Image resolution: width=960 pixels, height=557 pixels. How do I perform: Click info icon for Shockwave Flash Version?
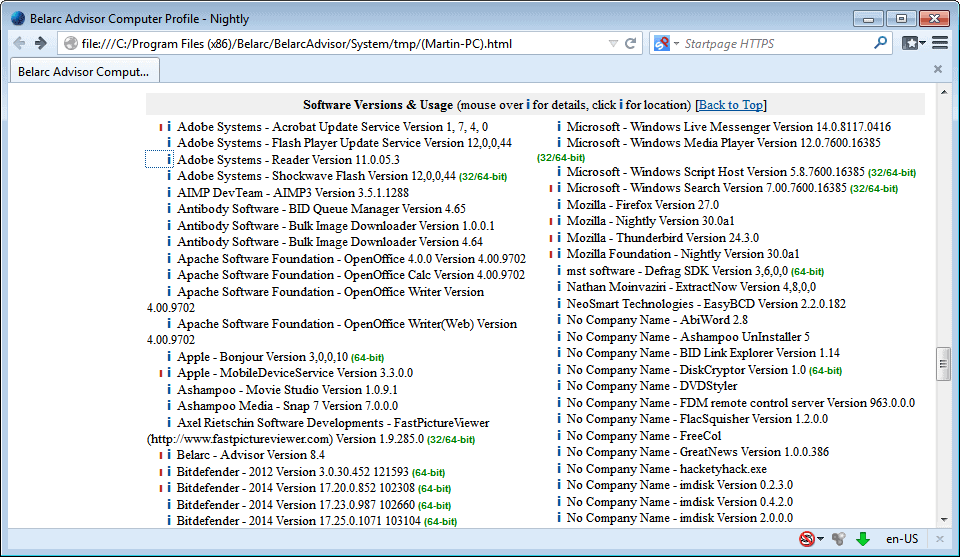coord(169,176)
